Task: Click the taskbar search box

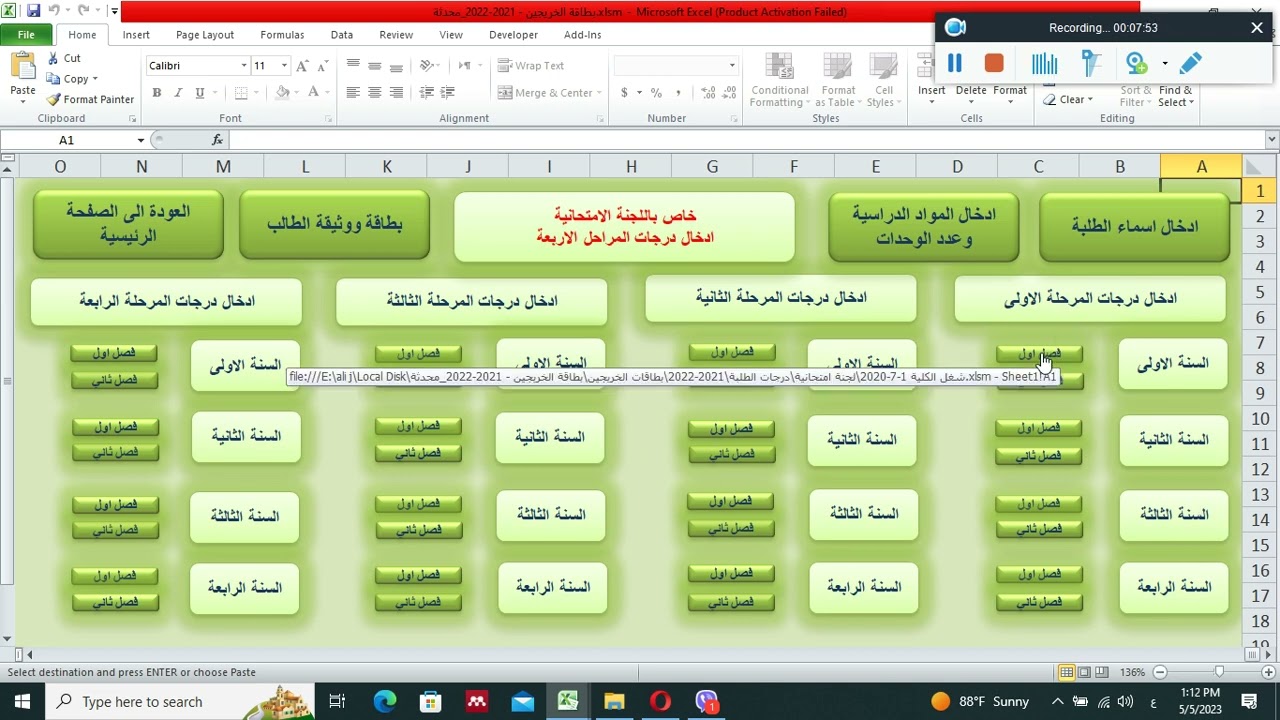Action: 180,701
